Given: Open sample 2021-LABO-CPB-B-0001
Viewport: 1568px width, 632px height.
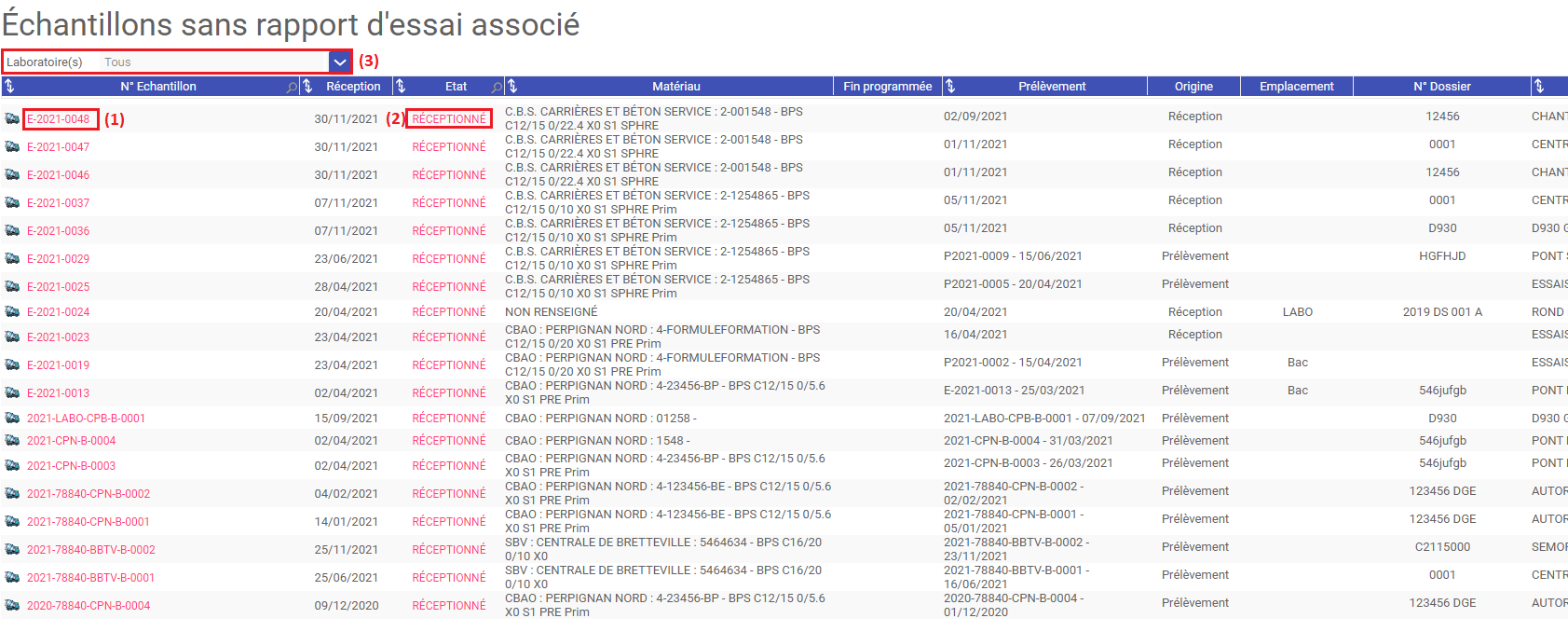Looking at the screenshot, I should point(86,419).
